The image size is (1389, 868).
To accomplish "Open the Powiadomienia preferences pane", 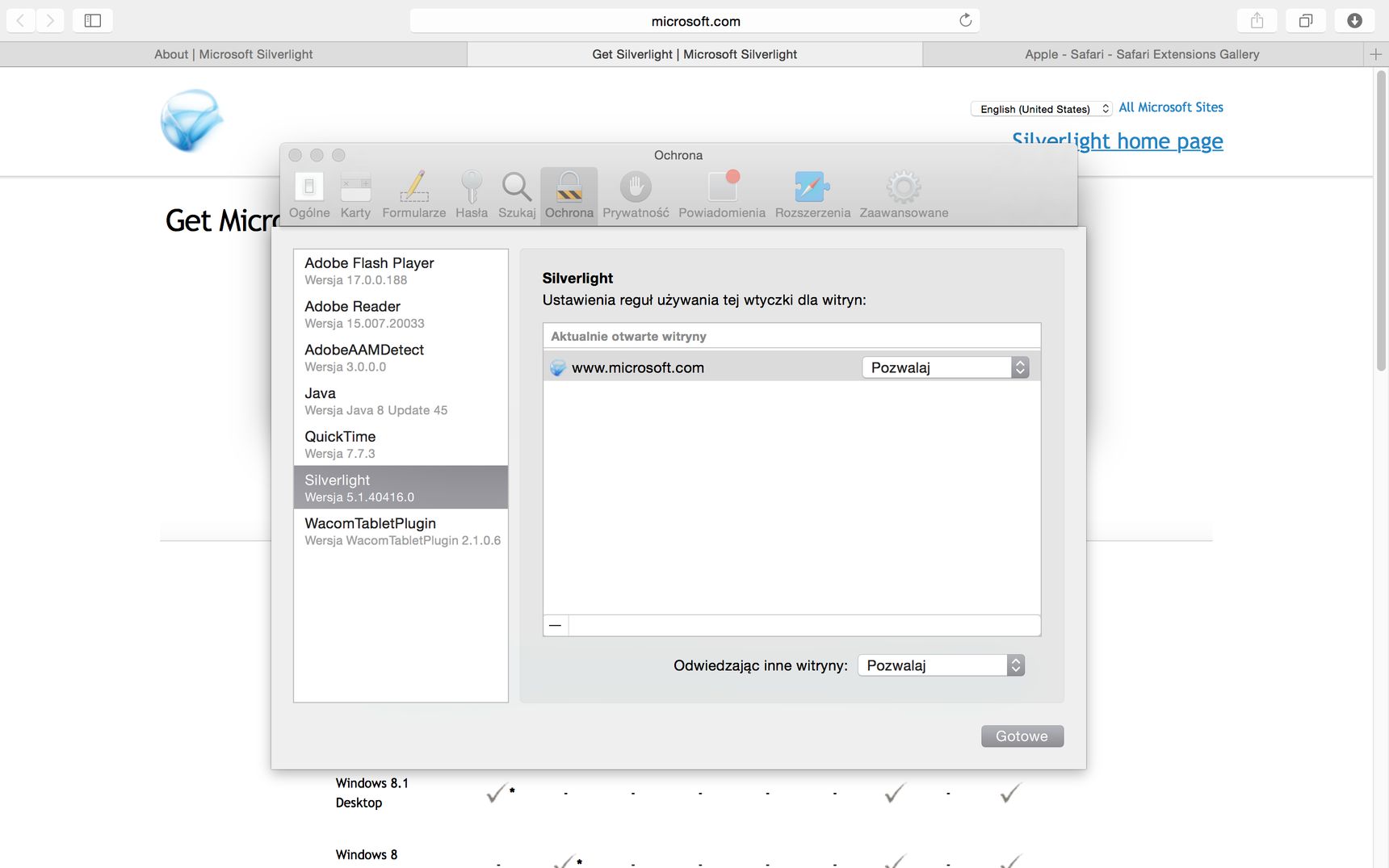I will (x=722, y=195).
